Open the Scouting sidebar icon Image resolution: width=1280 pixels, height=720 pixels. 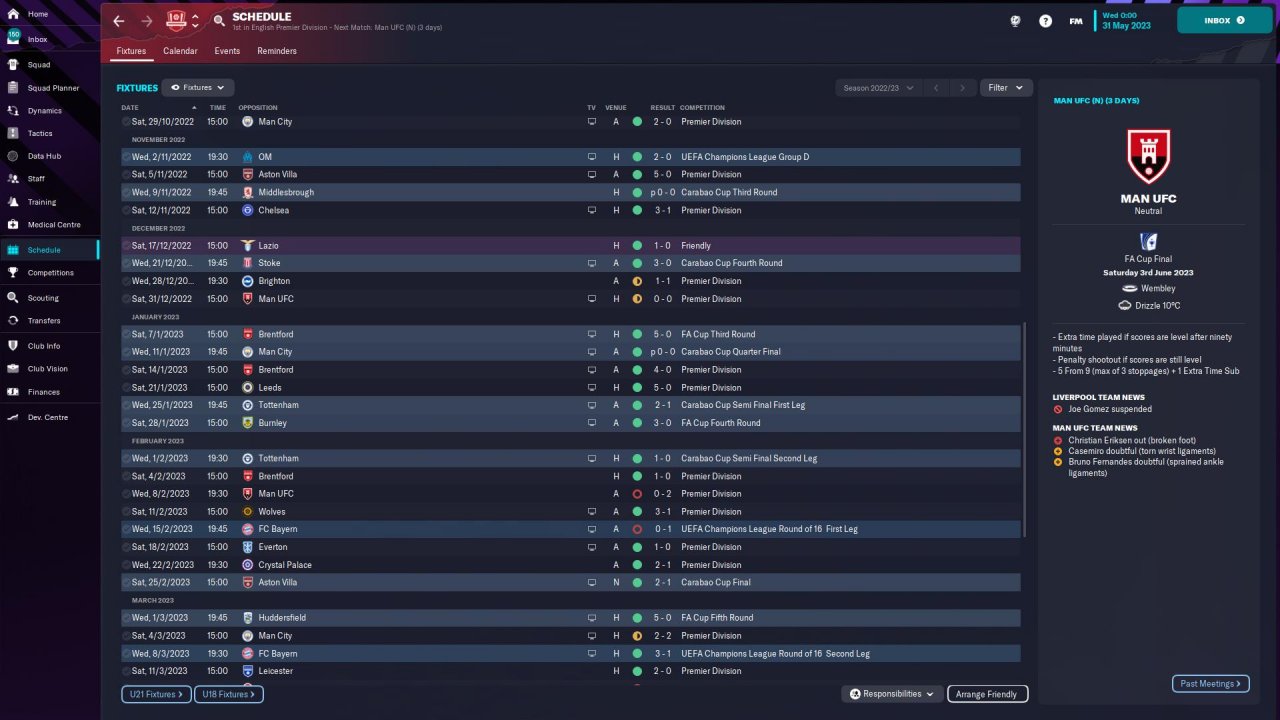click(x=13, y=298)
